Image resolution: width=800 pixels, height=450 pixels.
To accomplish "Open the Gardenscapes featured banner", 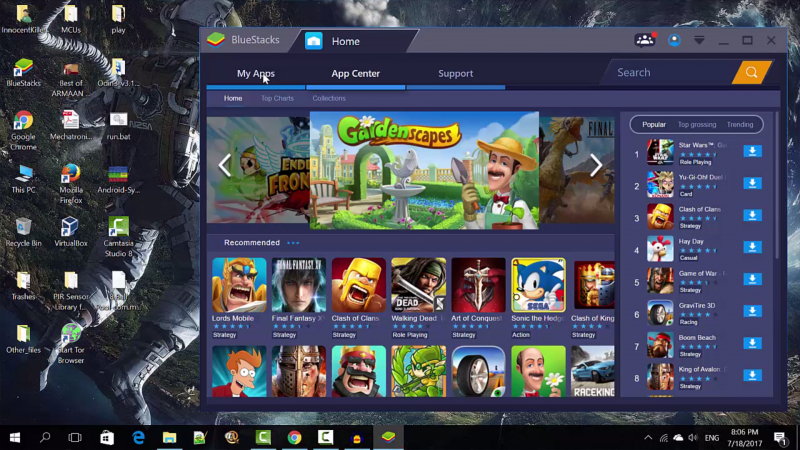I will [424, 170].
